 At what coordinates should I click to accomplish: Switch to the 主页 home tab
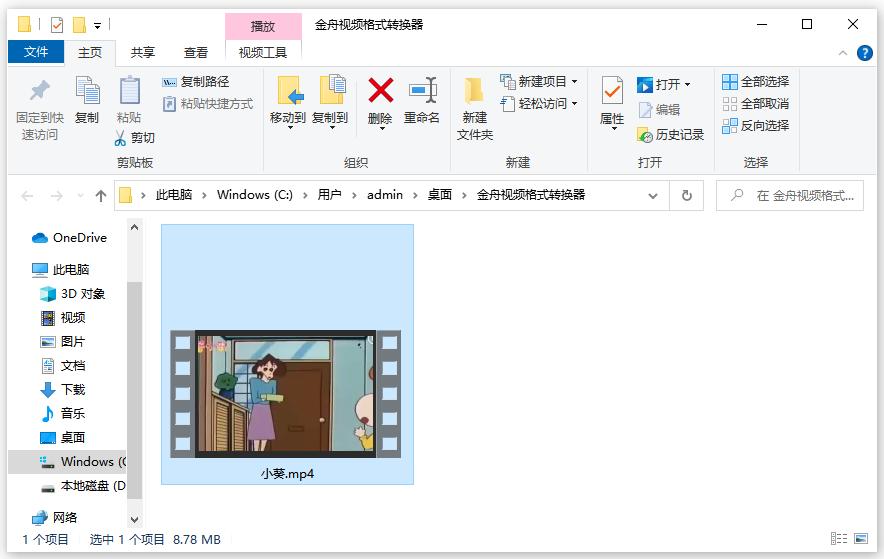pos(90,52)
